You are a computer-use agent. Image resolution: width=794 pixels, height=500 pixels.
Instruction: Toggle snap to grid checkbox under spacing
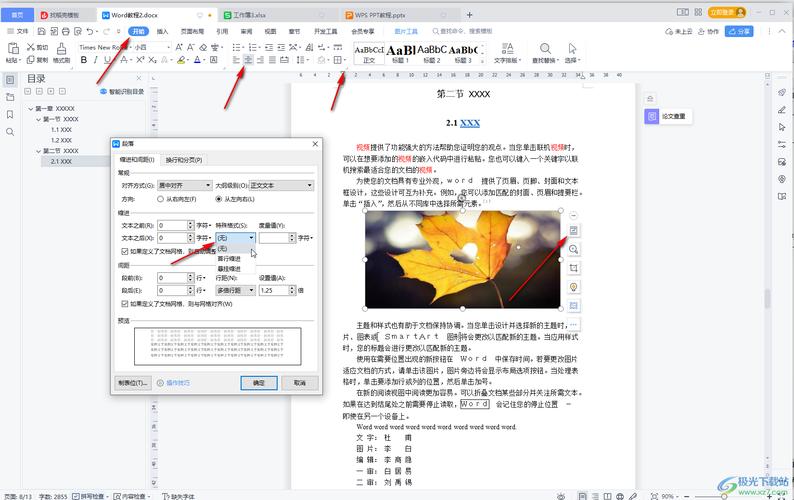coord(125,304)
